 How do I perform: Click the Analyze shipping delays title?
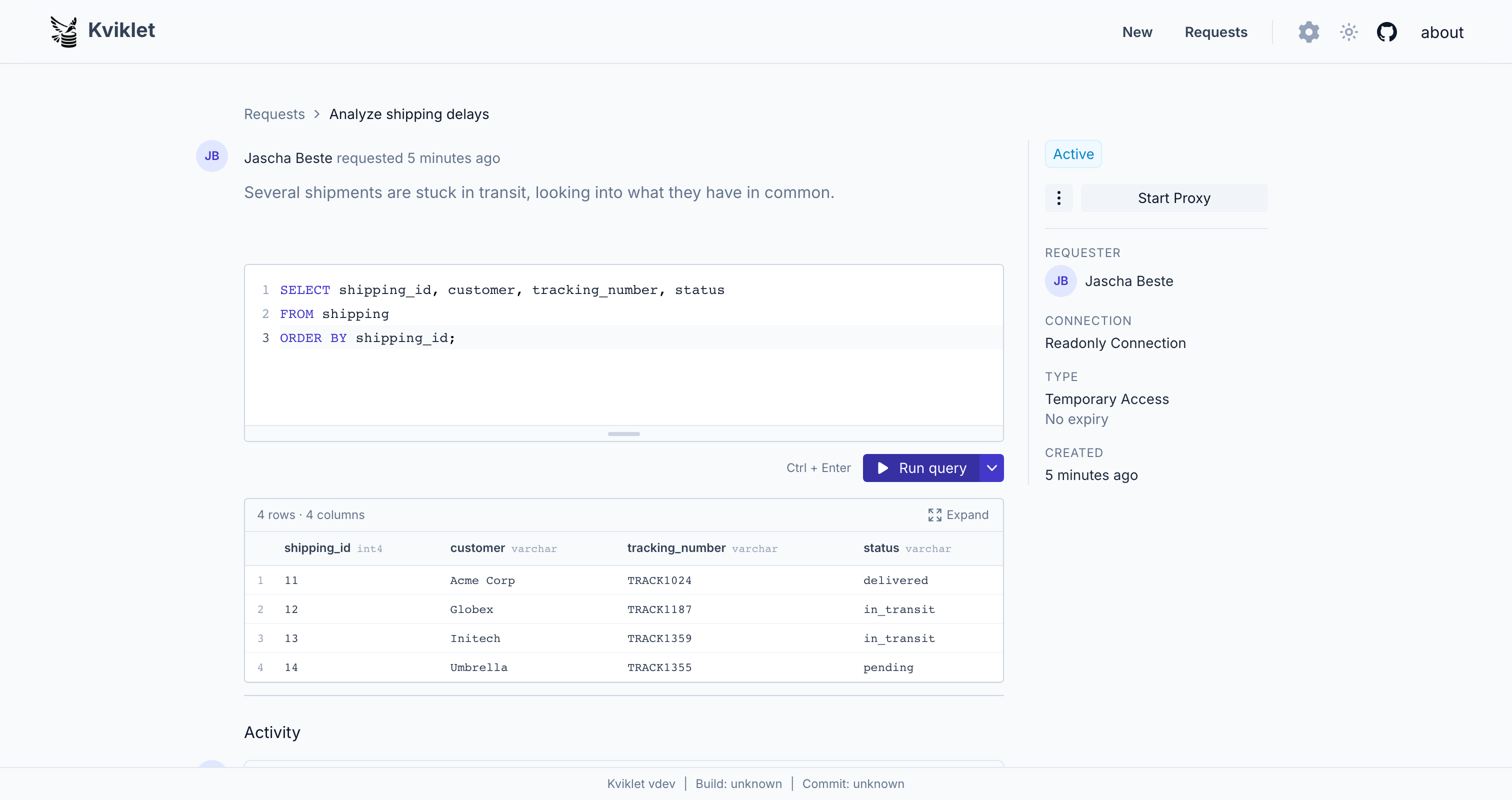tap(408, 114)
